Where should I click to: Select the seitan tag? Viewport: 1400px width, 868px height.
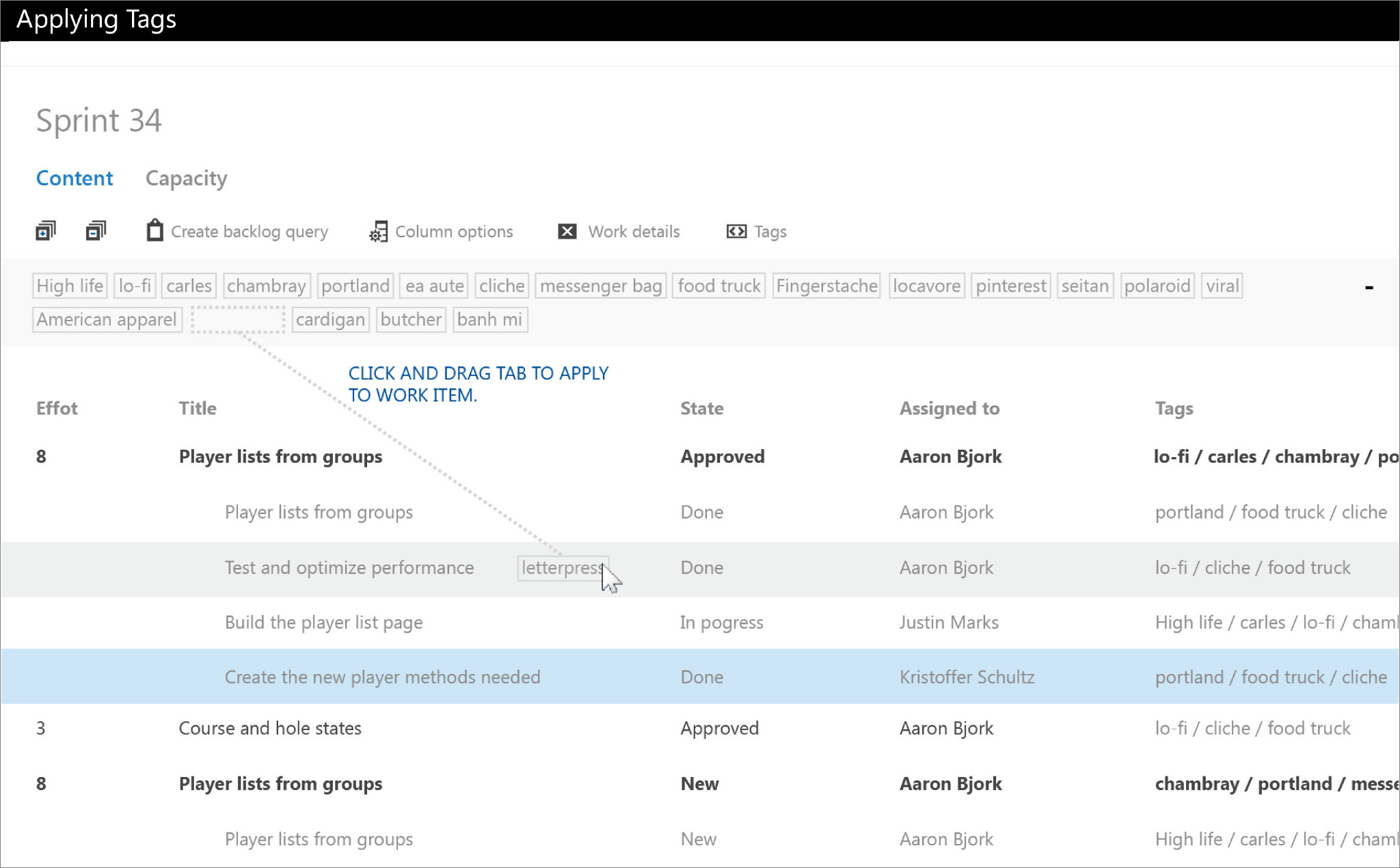point(1086,286)
